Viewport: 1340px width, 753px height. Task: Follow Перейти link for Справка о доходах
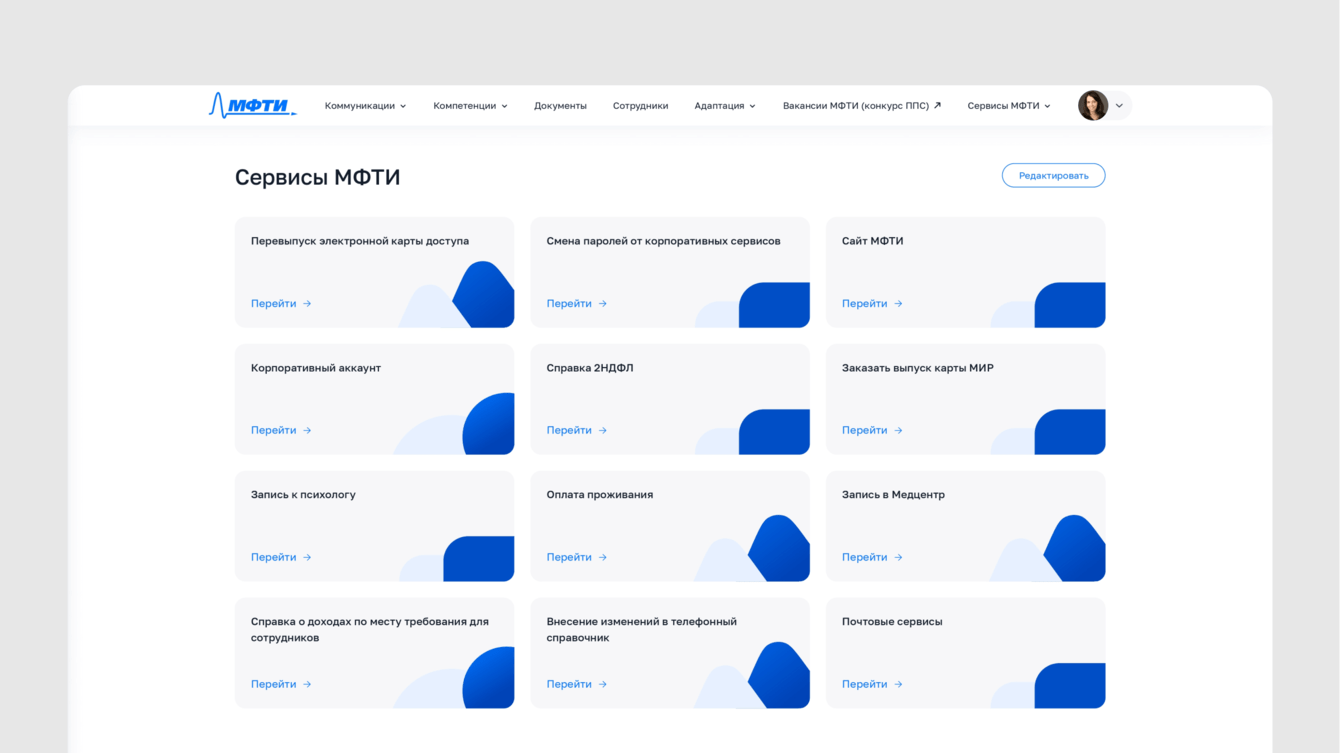click(281, 684)
